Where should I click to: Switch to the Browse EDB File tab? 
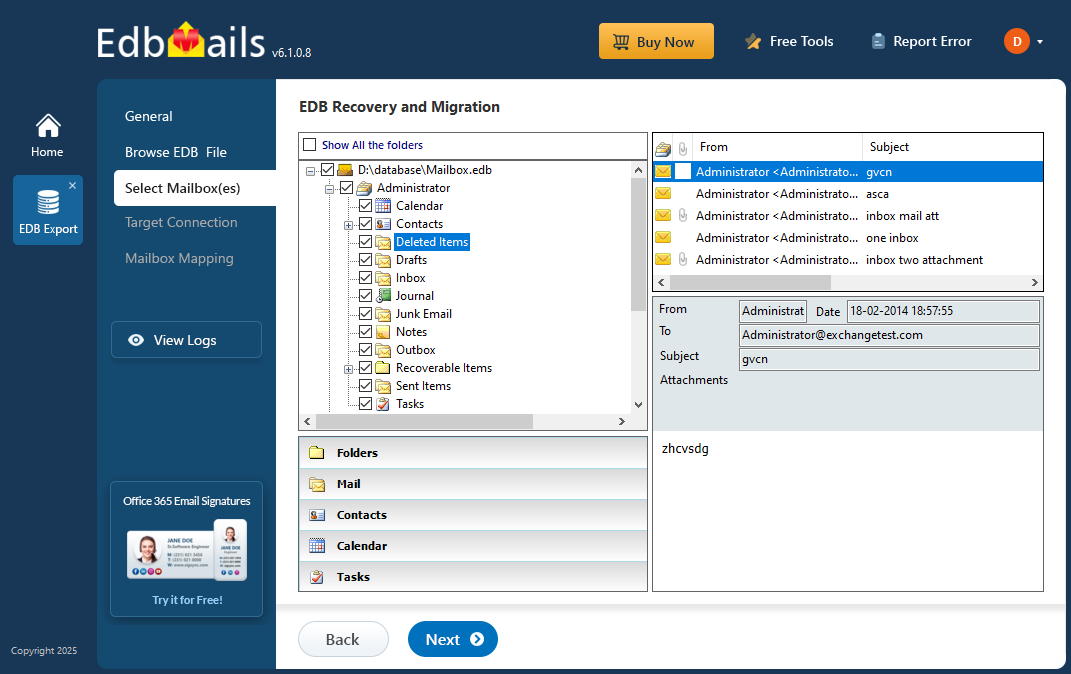(x=176, y=151)
